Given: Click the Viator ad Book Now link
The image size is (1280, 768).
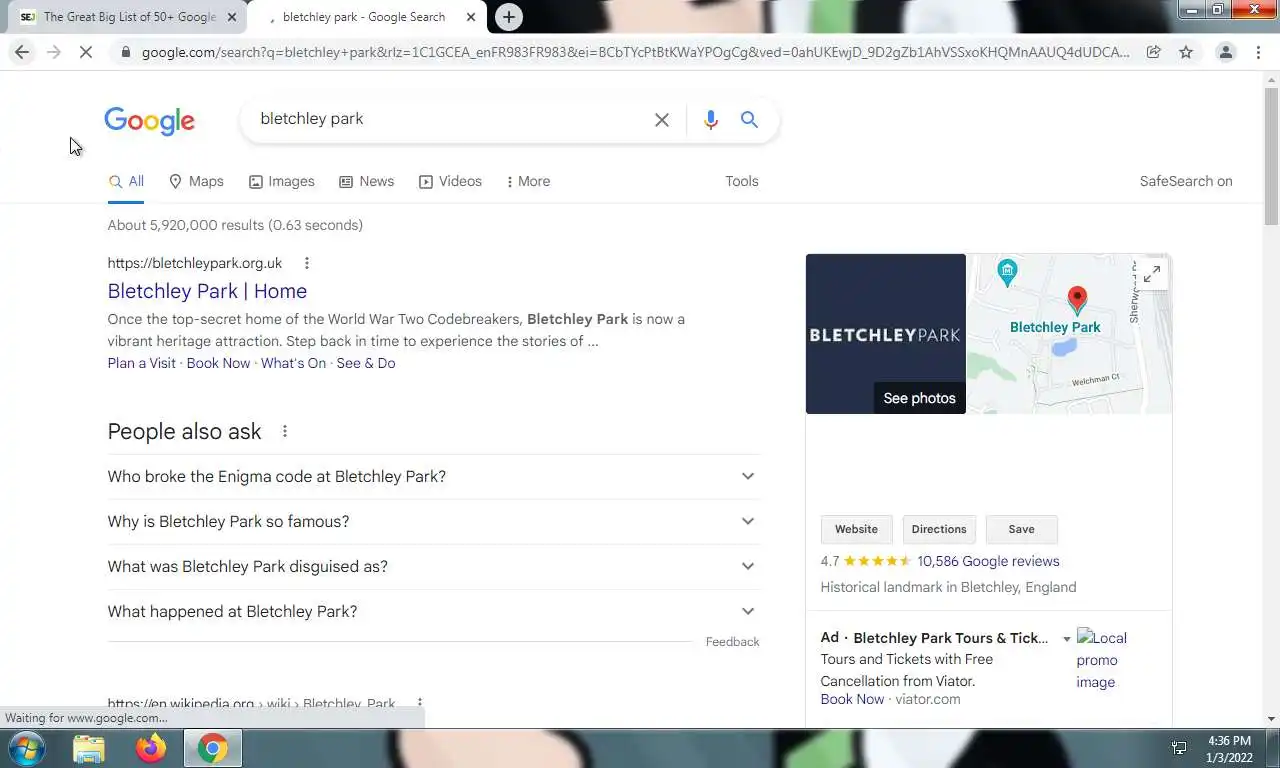Looking at the screenshot, I should click(x=852, y=699).
